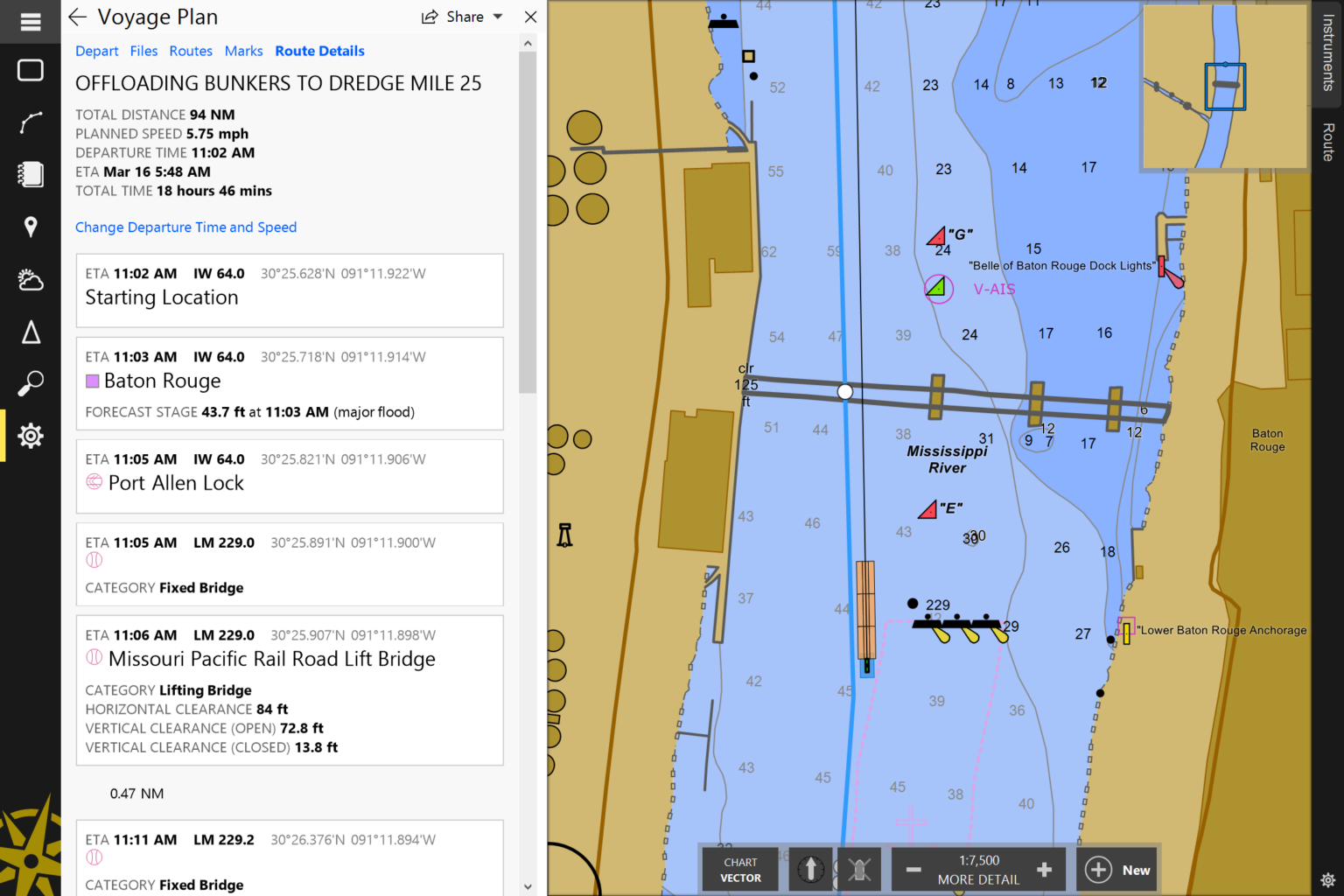Switch to the Depart tab
Image resolution: width=1344 pixels, height=896 pixels.
click(x=96, y=51)
